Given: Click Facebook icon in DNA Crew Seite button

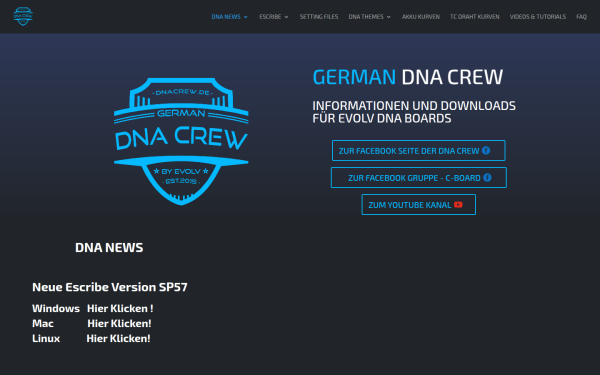Looking at the screenshot, I should (x=486, y=150).
